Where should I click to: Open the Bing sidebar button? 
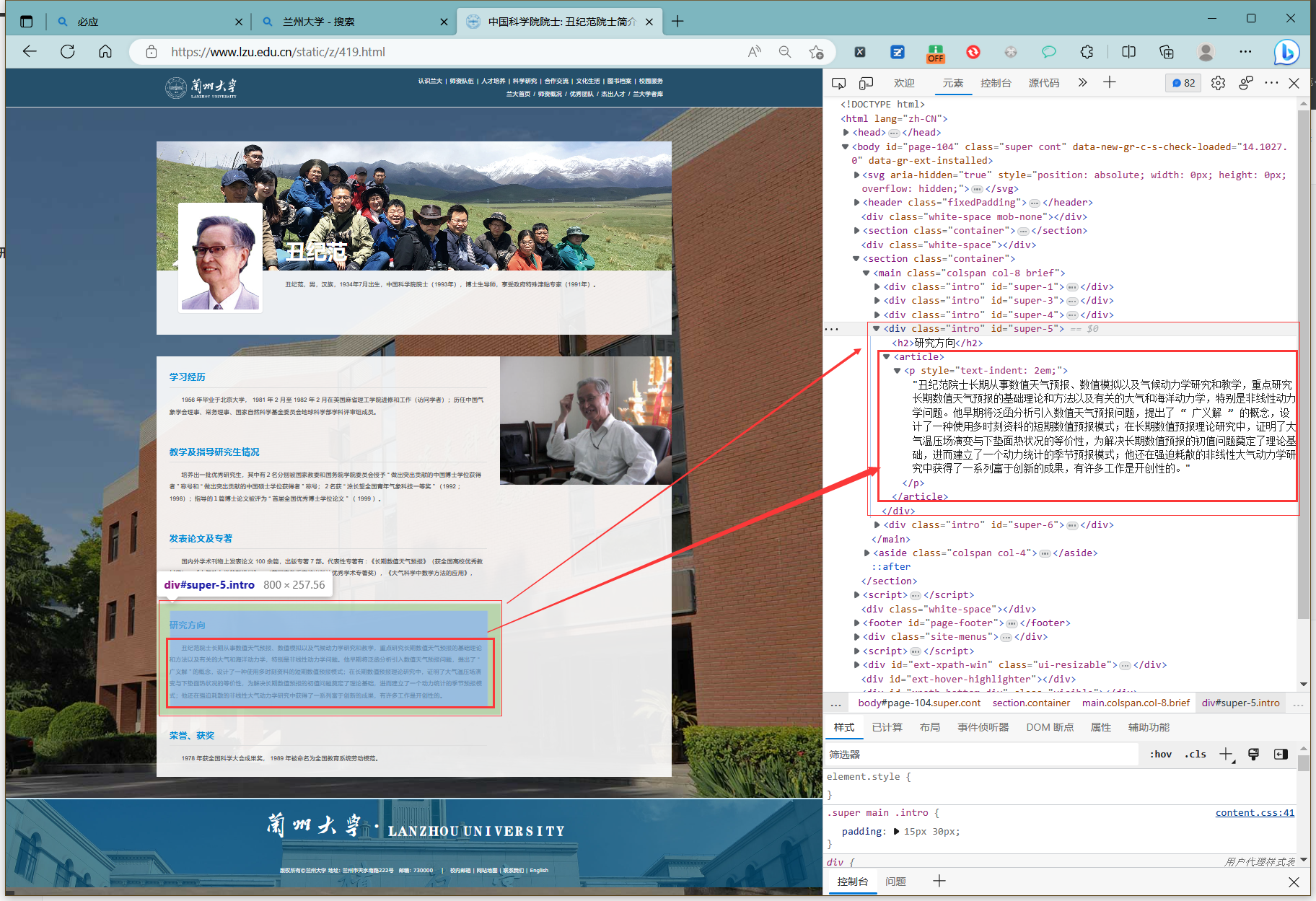[1286, 51]
